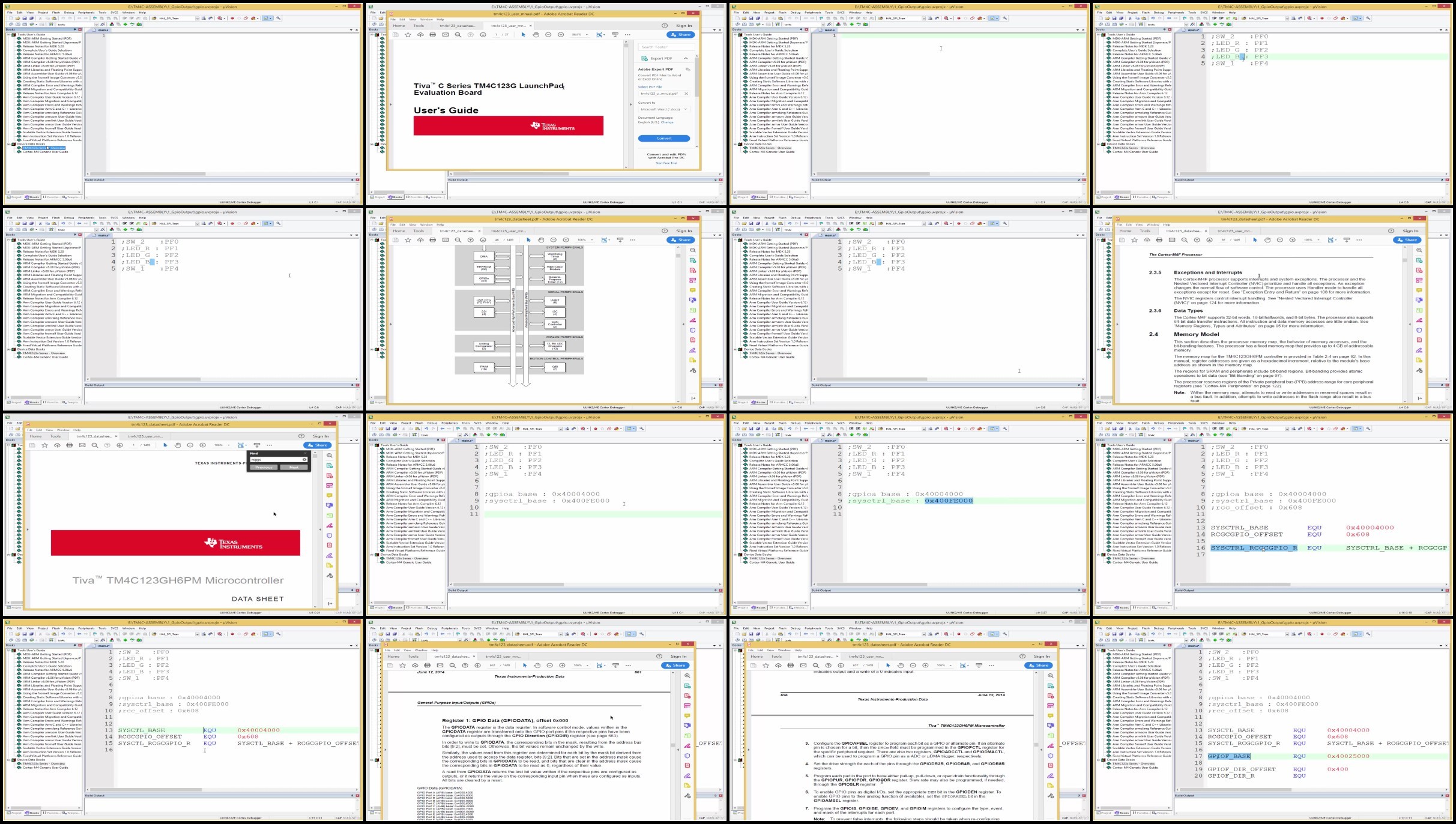Click the UART block in the block diagram

(x=555, y=301)
